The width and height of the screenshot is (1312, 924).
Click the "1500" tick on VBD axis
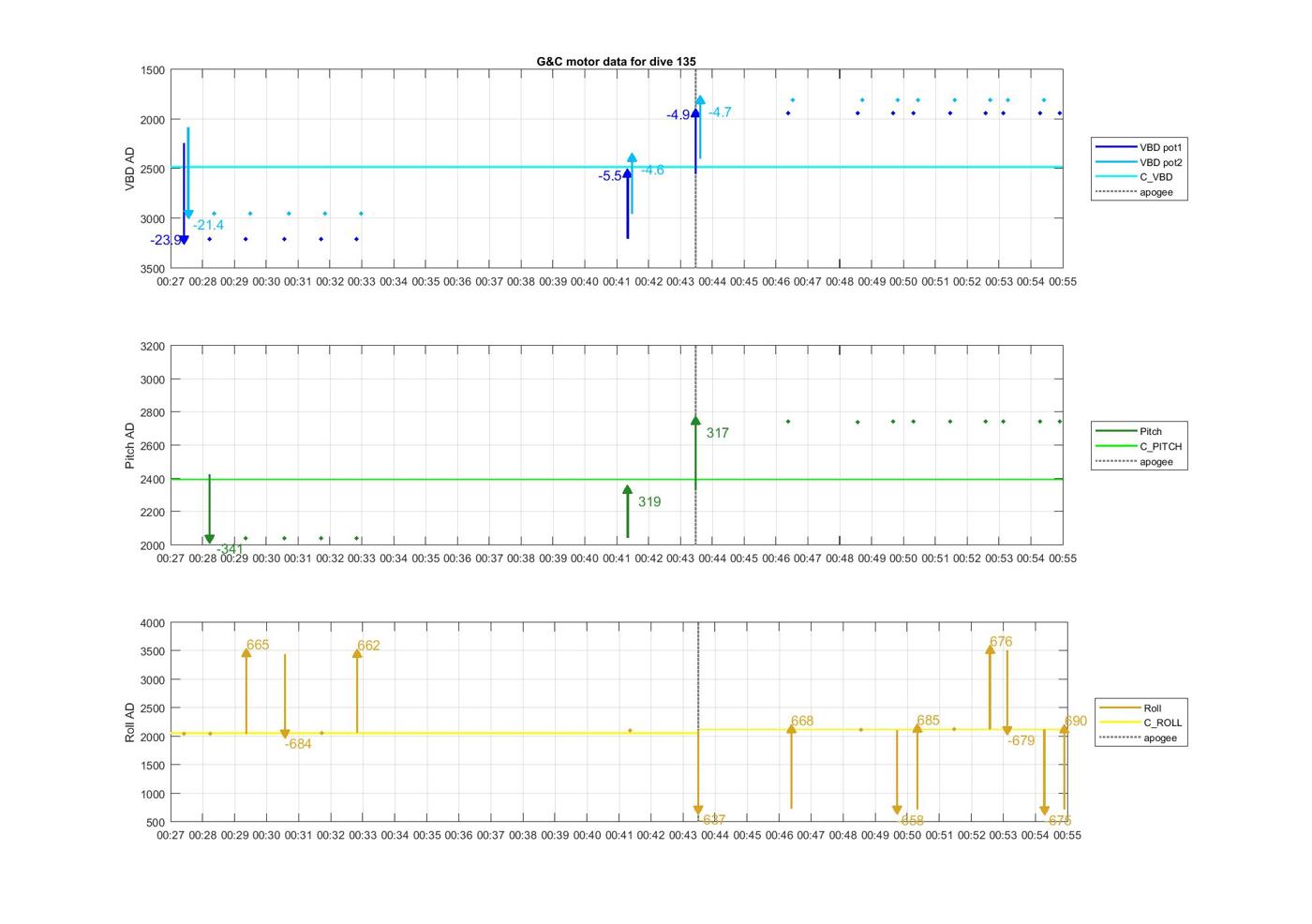pos(152,70)
